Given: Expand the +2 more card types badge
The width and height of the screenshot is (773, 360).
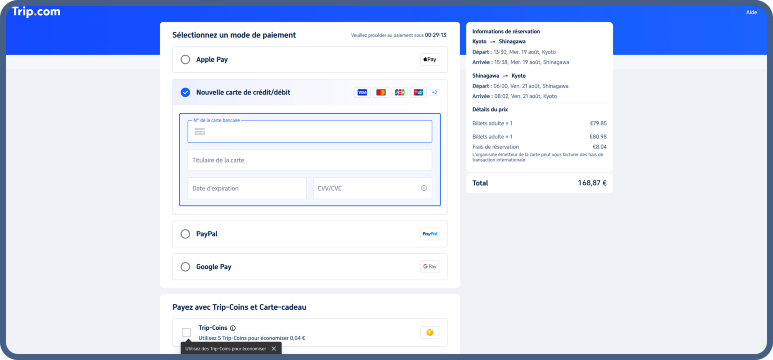Looking at the screenshot, I should [x=434, y=92].
